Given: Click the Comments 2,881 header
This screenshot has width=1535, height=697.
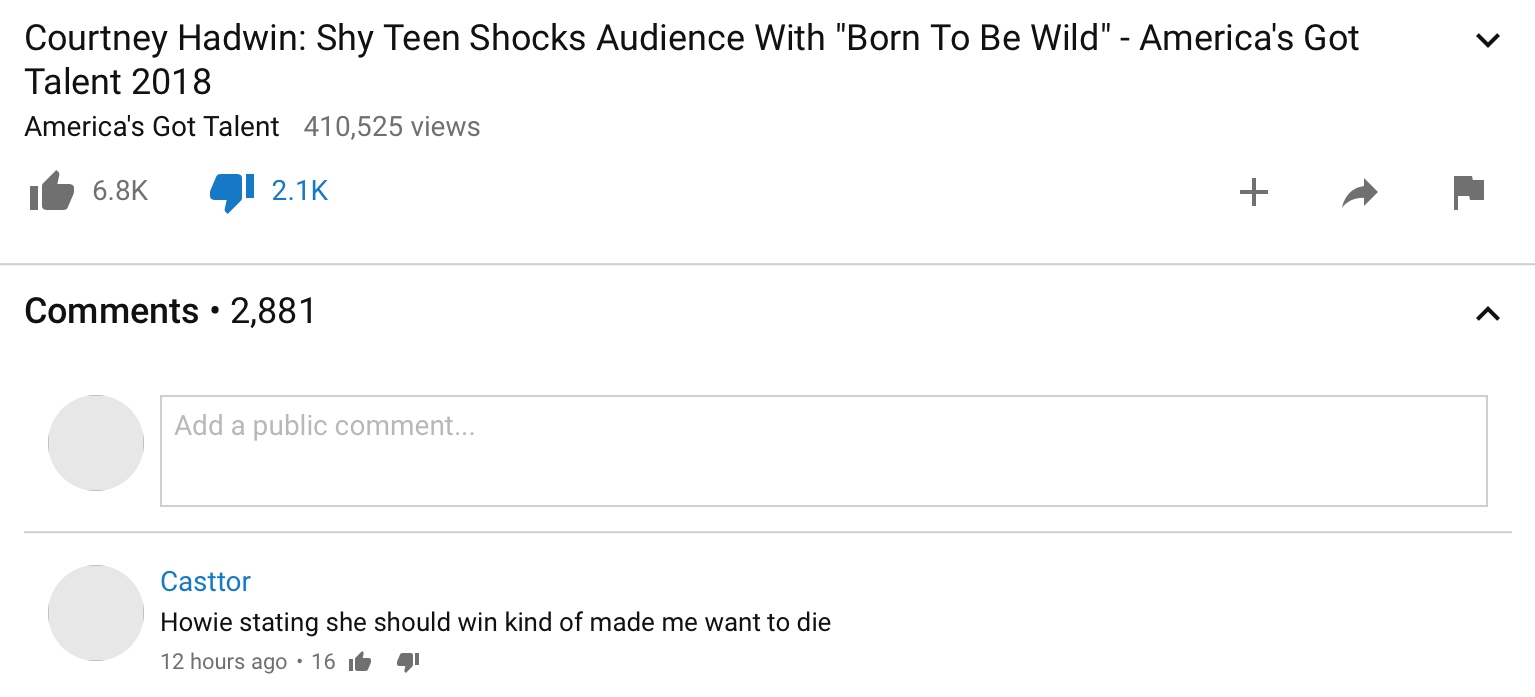Looking at the screenshot, I should [170, 311].
